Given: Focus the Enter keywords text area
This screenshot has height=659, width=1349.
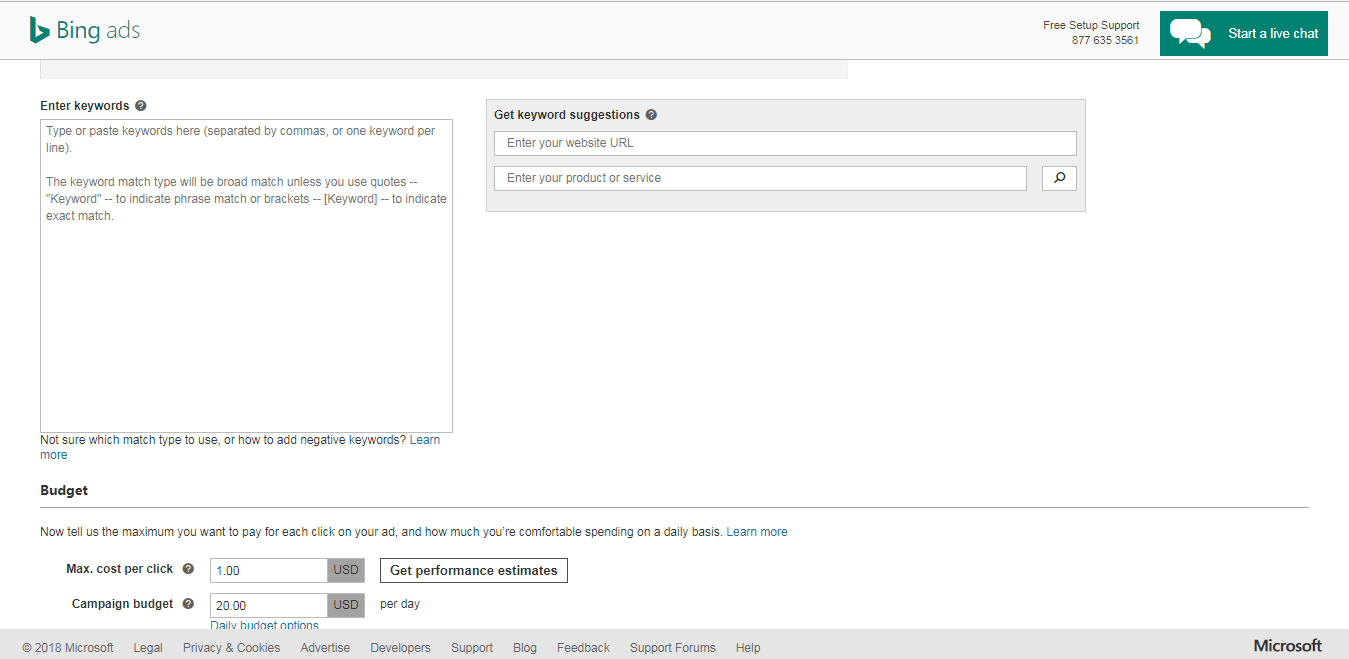Looking at the screenshot, I should coord(246,300).
